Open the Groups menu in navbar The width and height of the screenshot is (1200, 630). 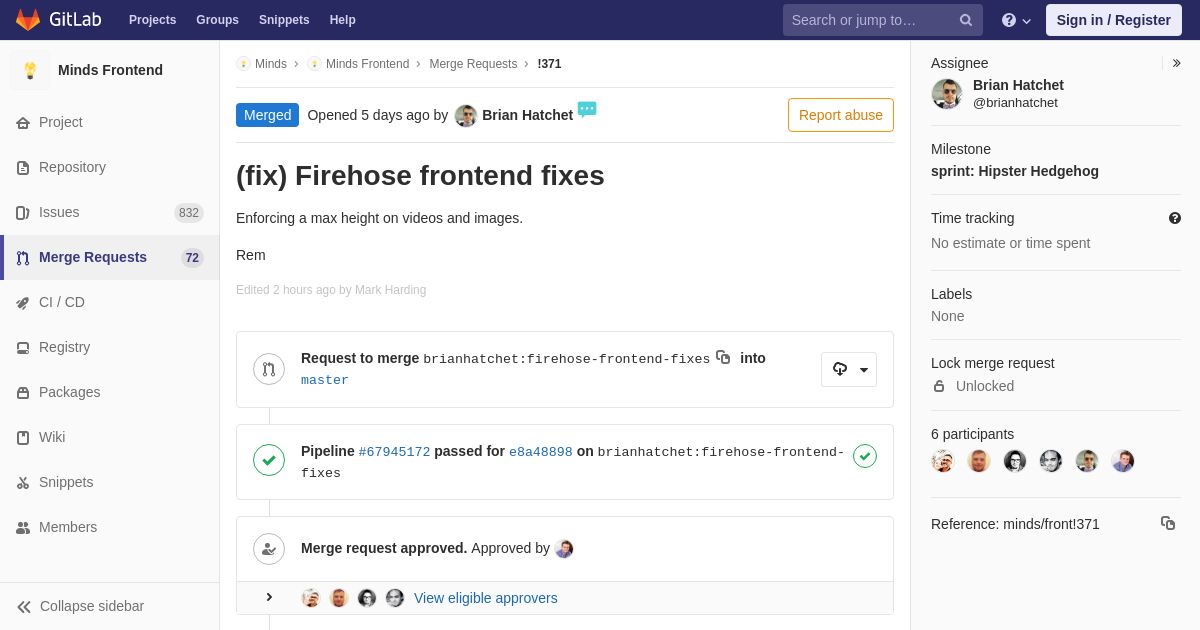[x=217, y=20]
